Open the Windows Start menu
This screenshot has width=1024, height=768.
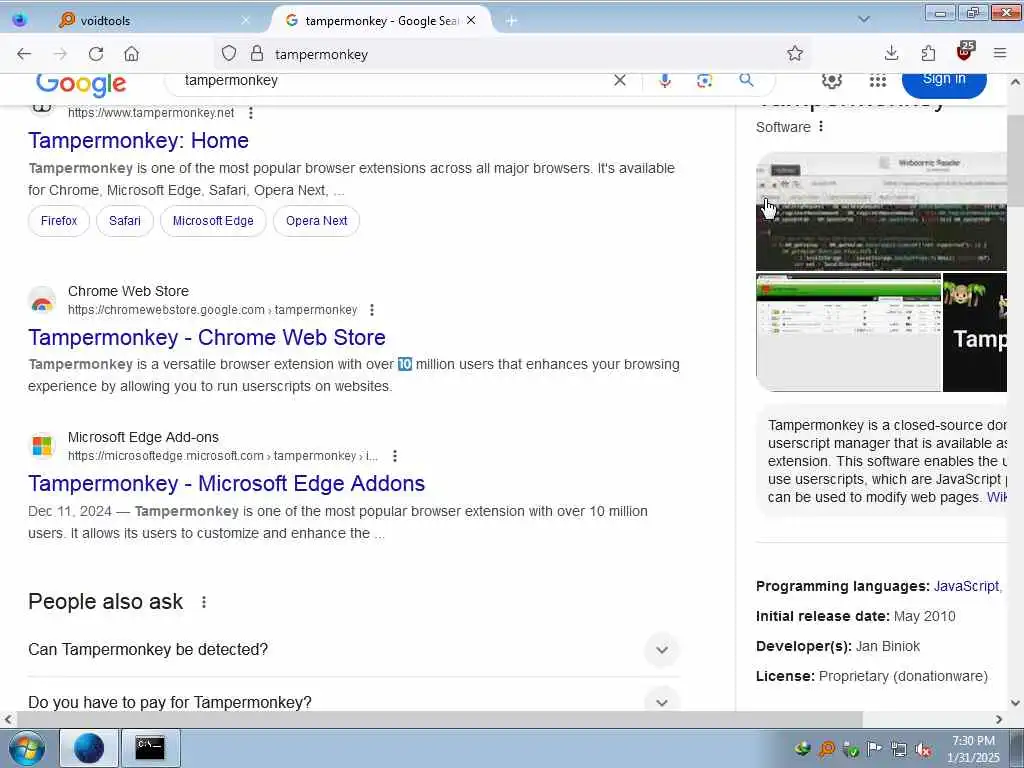[26, 748]
